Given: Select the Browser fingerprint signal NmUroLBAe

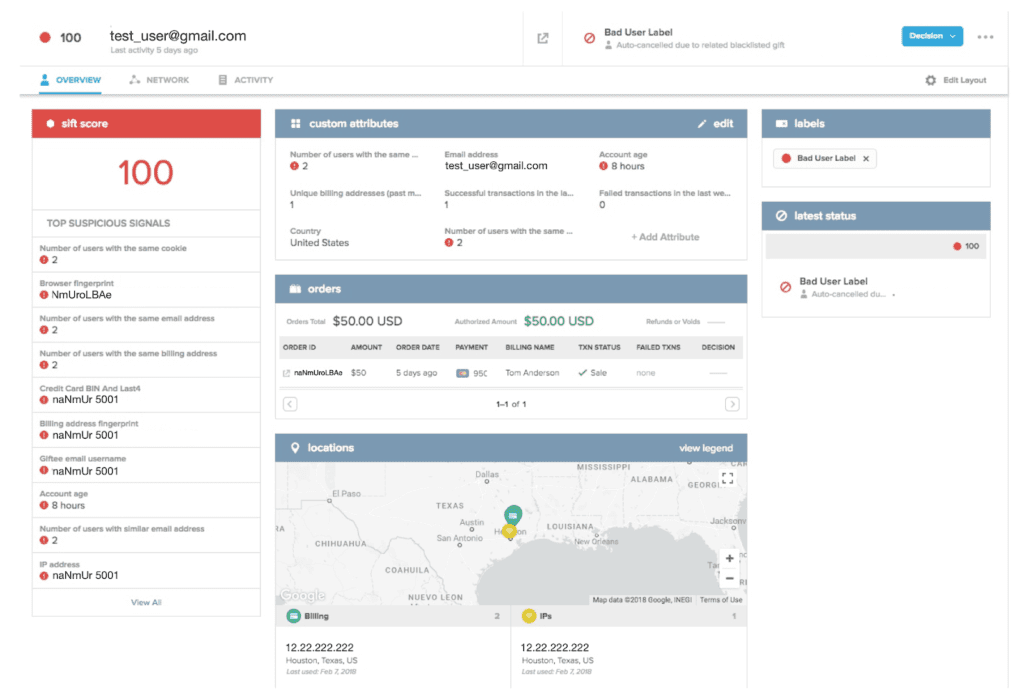Looking at the screenshot, I should click(x=146, y=289).
